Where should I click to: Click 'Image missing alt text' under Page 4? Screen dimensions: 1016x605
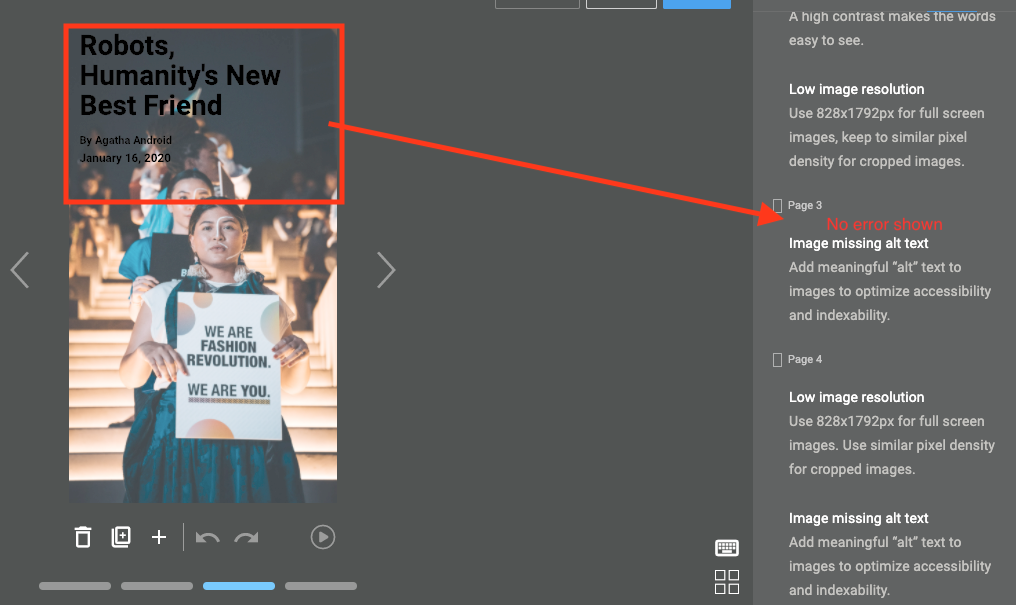tap(858, 518)
